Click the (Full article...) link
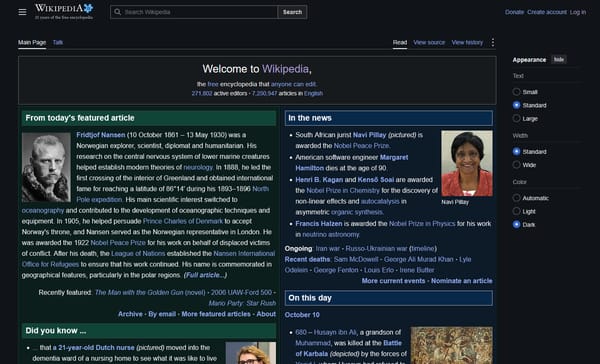 tap(205, 275)
